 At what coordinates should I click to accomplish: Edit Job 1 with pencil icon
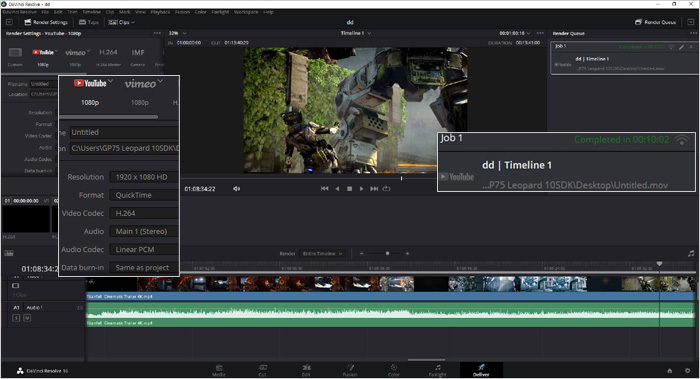pos(682,47)
